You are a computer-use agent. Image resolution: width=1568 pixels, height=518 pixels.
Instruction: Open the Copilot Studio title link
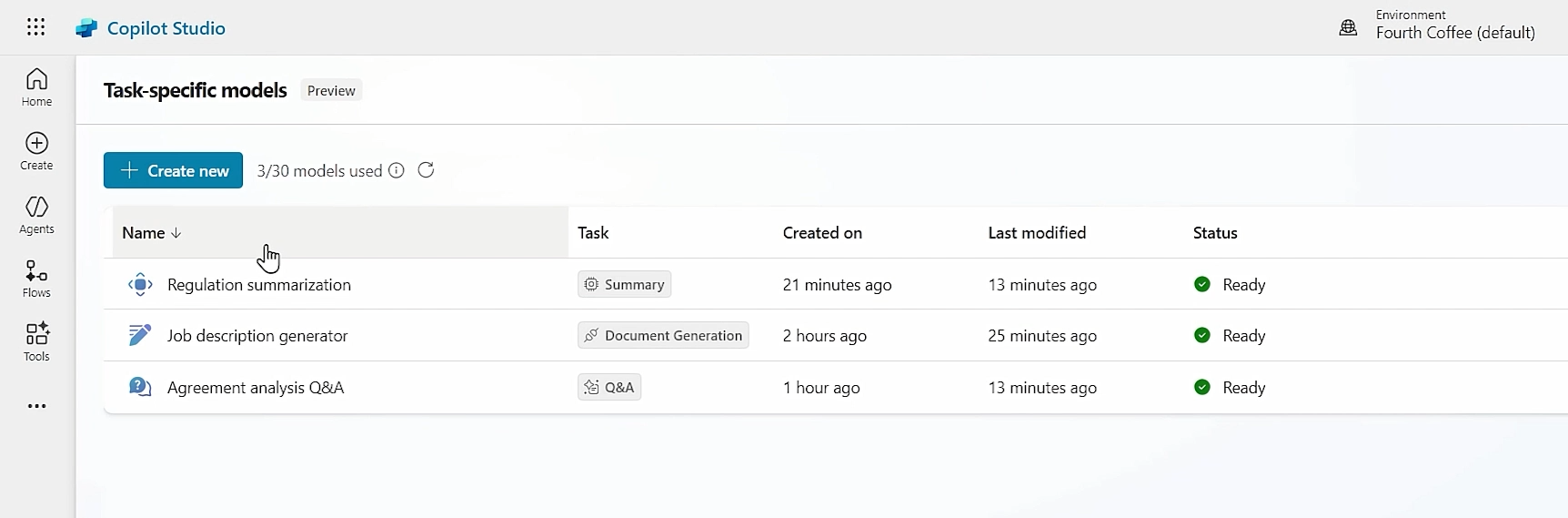(166, 28)
